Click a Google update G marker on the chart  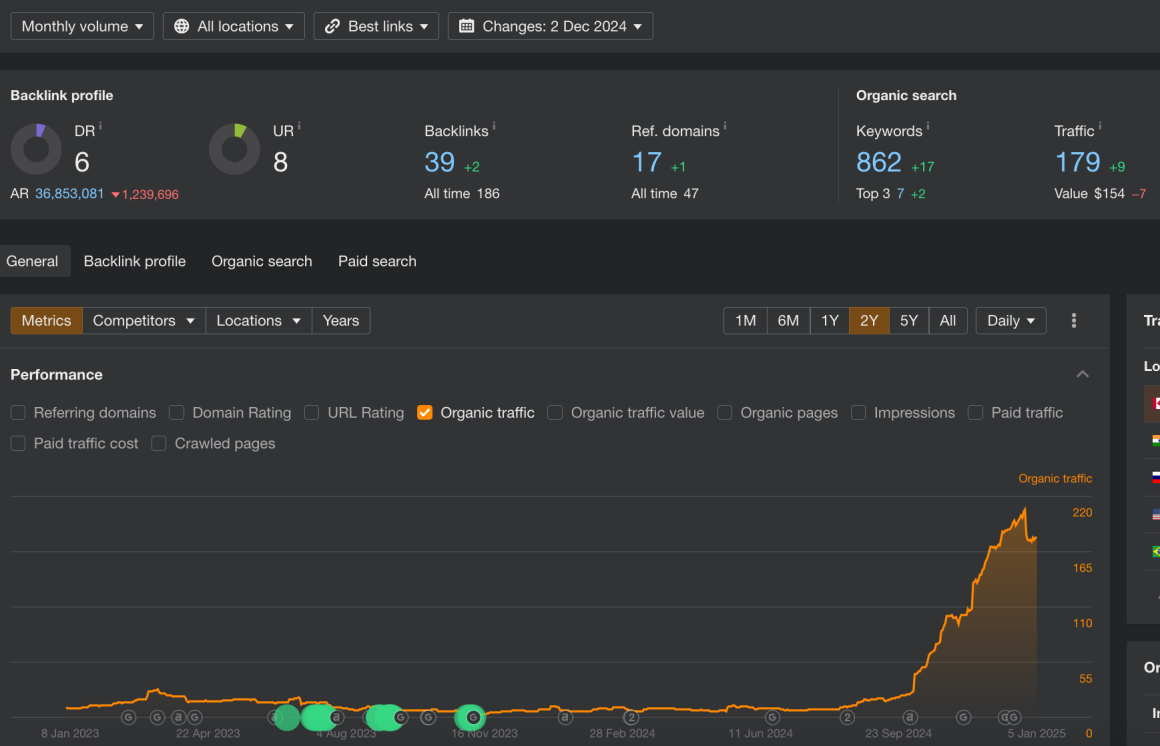[128, 717]
